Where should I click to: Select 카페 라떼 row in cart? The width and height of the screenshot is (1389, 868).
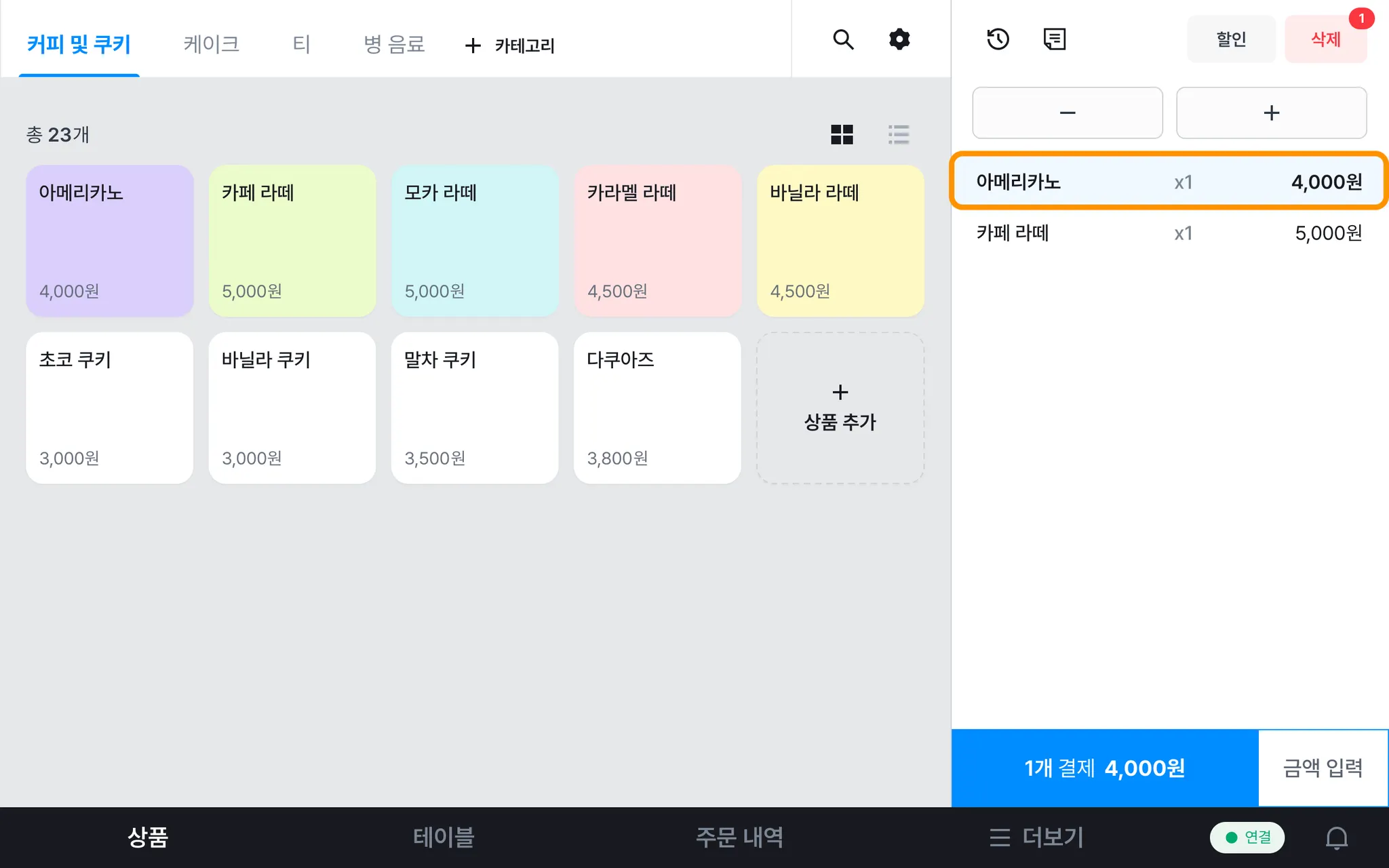(1168, 233)
